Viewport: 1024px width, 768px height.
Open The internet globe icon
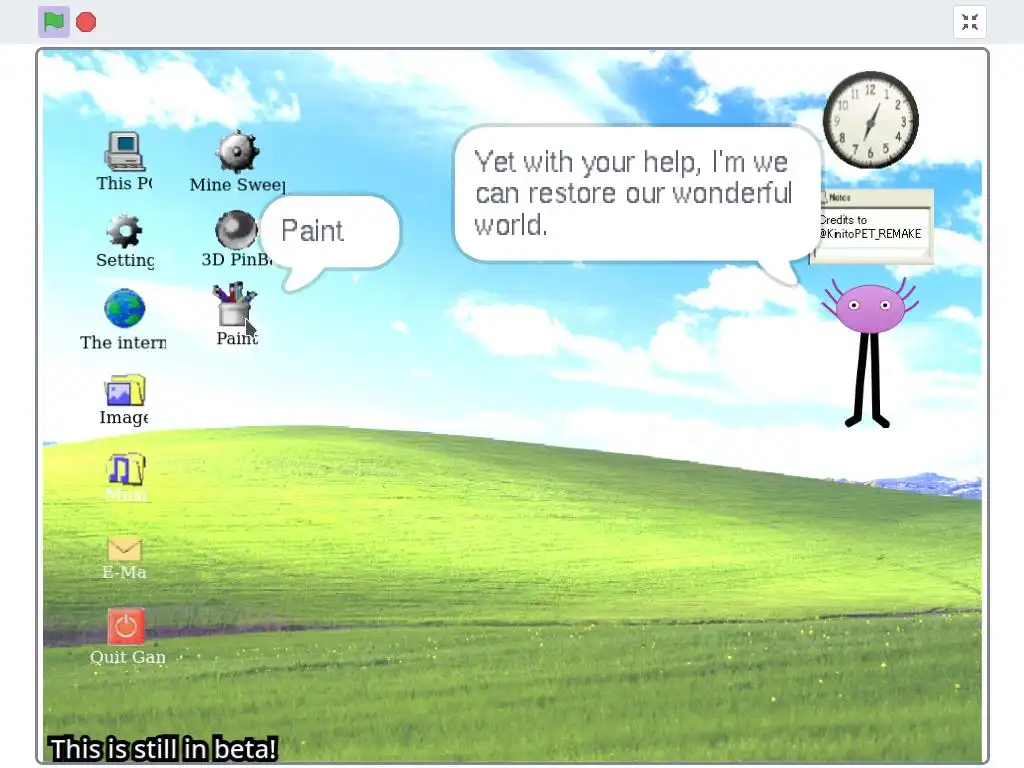tap(124, 308)
